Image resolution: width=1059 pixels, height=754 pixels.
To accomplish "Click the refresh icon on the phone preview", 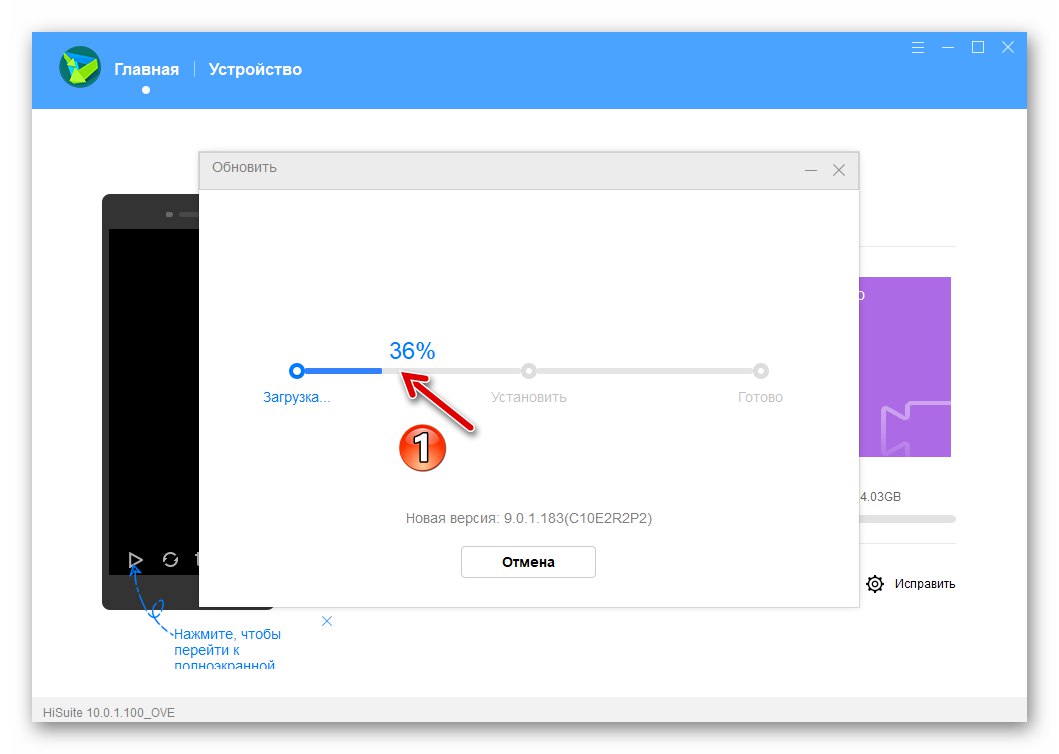I will 170,559.
